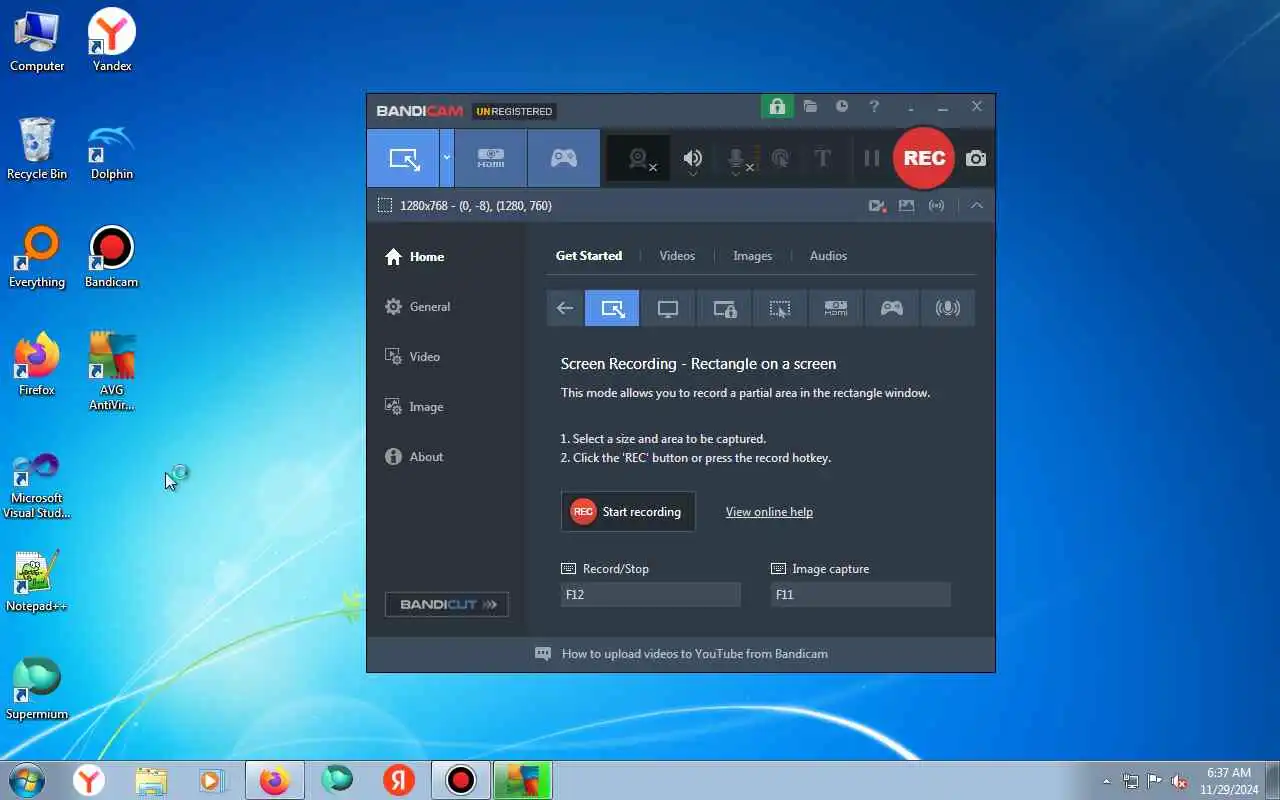Select HDMI device mode in Get Started row
The height and width of the screenshot is (800, 1280).
pyautogui.click(x=836, y=308)
